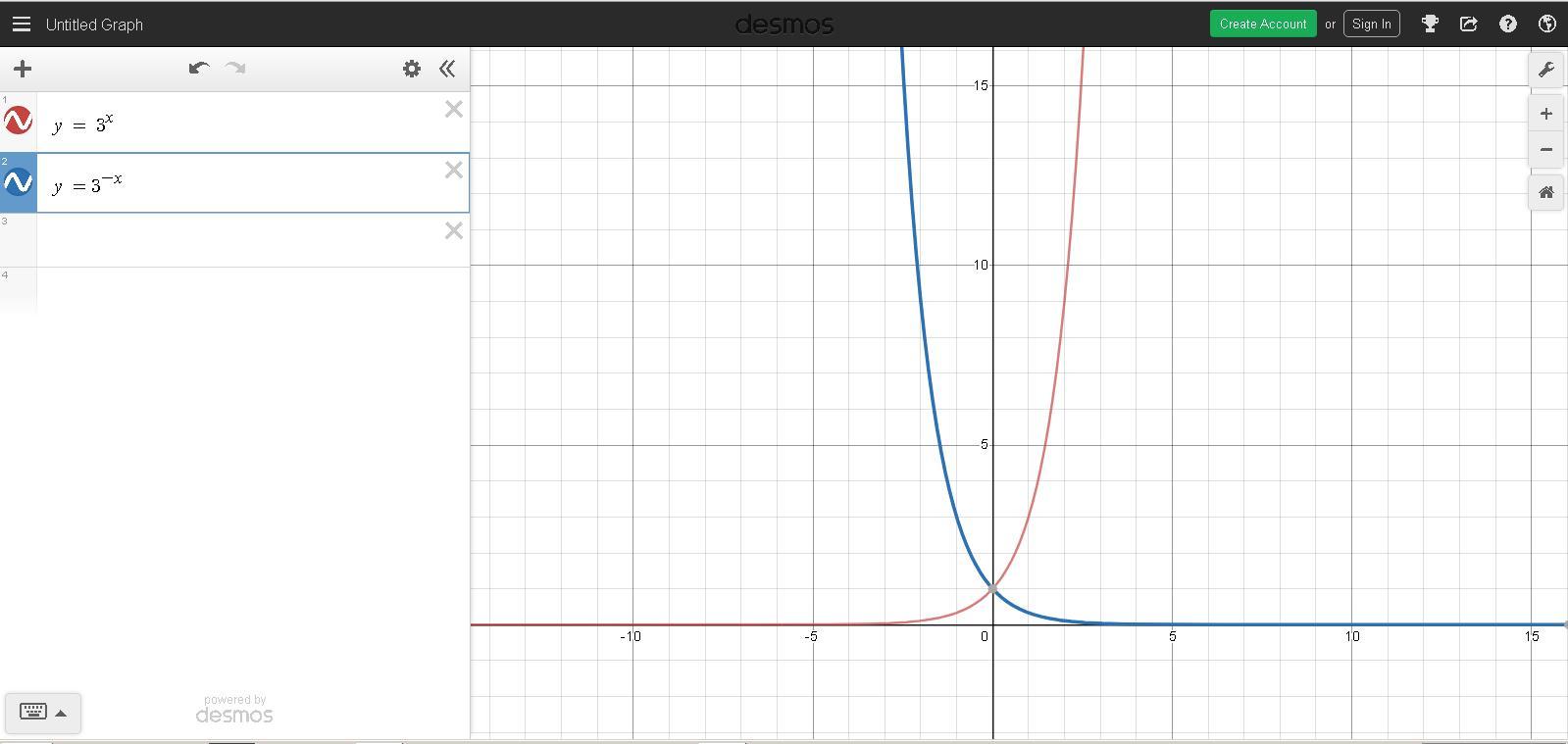Click the Sign In button

[x=1371, y=24]
